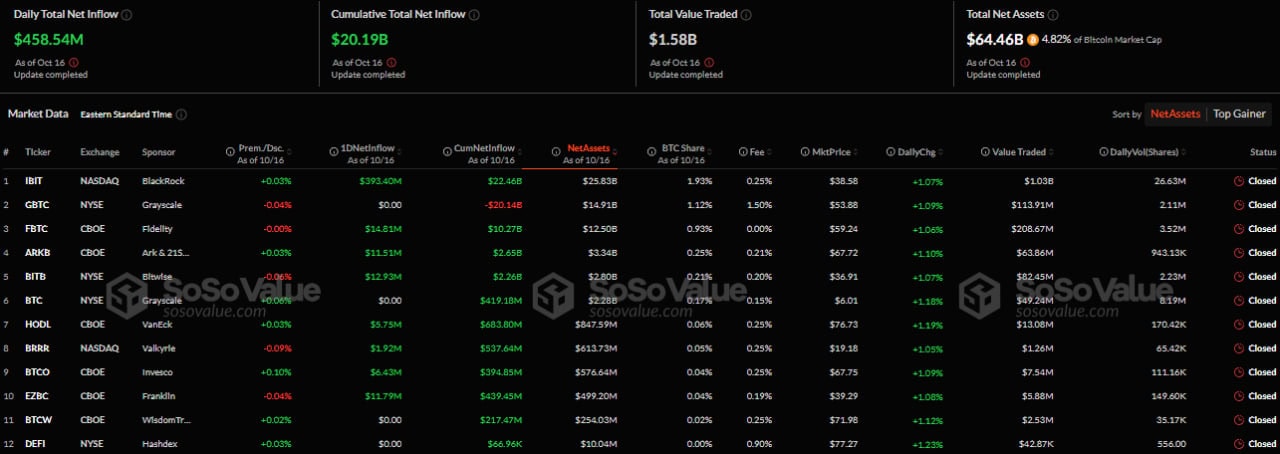1280x454 pixels.
Task: Open the clock icon in IBIT's Closed status
Action: 1239,182
